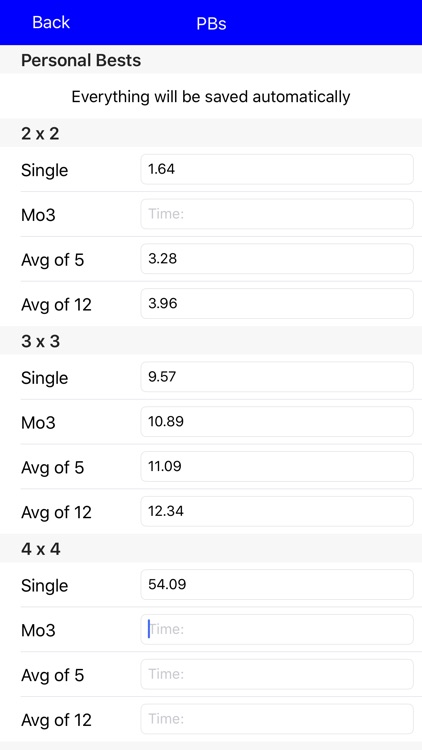Tap the empty 4 x 4 Avg of 5 field

[x=277, y=674]
